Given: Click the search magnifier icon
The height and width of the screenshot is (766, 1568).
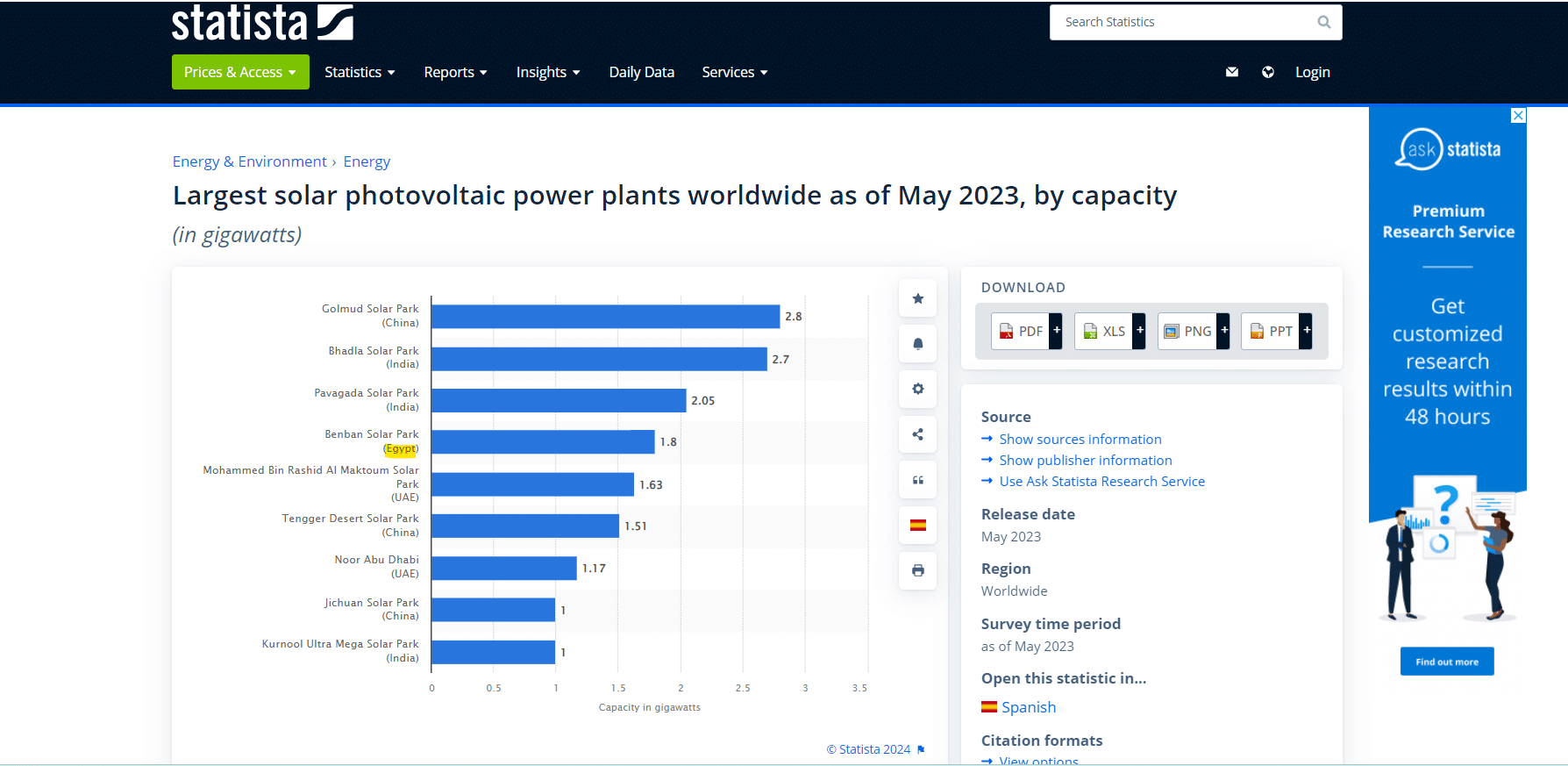Looking at the screenshot, I should 1323,22.
